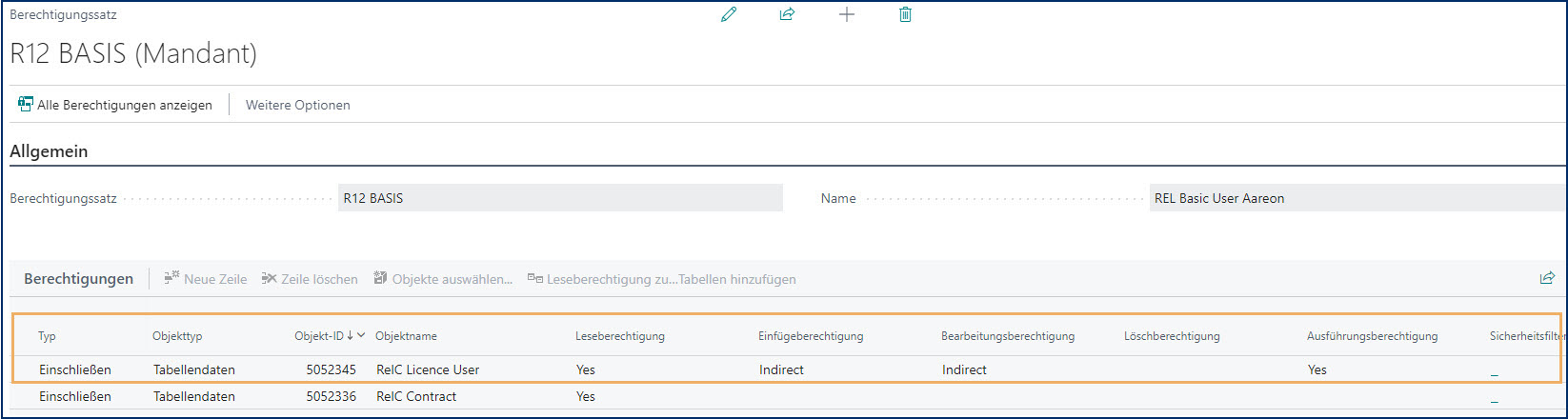Click the Leseberechtigung column header
Screen dimensions: 1568x419
click(x=620, y=336)
